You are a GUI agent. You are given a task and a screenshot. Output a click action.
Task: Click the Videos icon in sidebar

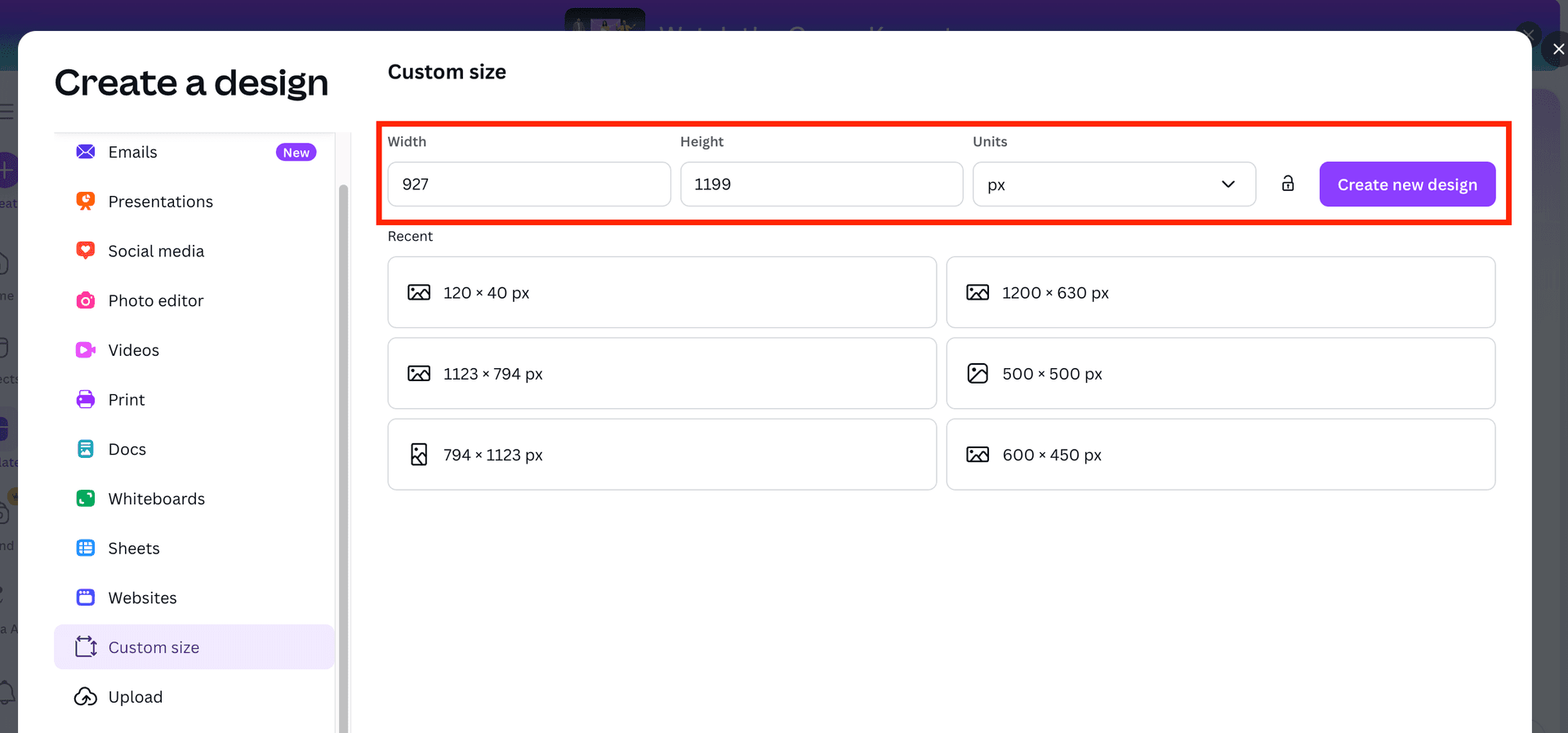[86, 350]
